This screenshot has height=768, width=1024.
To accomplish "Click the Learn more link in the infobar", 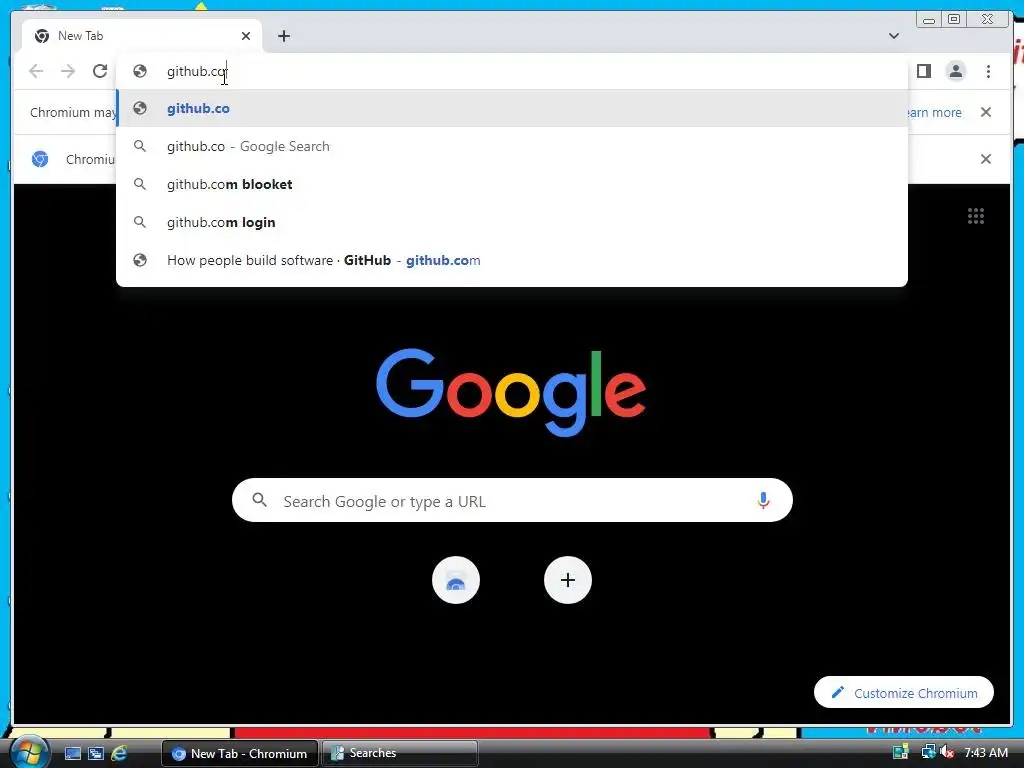I will click(935, 112).
